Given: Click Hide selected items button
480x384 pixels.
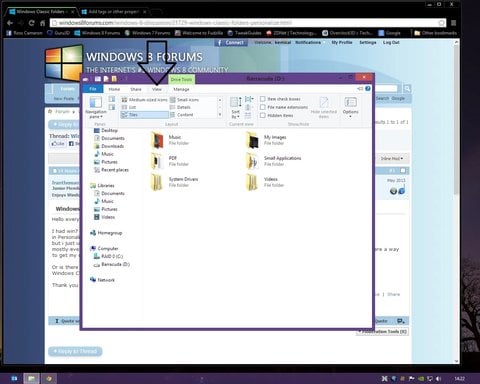Looking at the screenshot, I should [323, 107].
